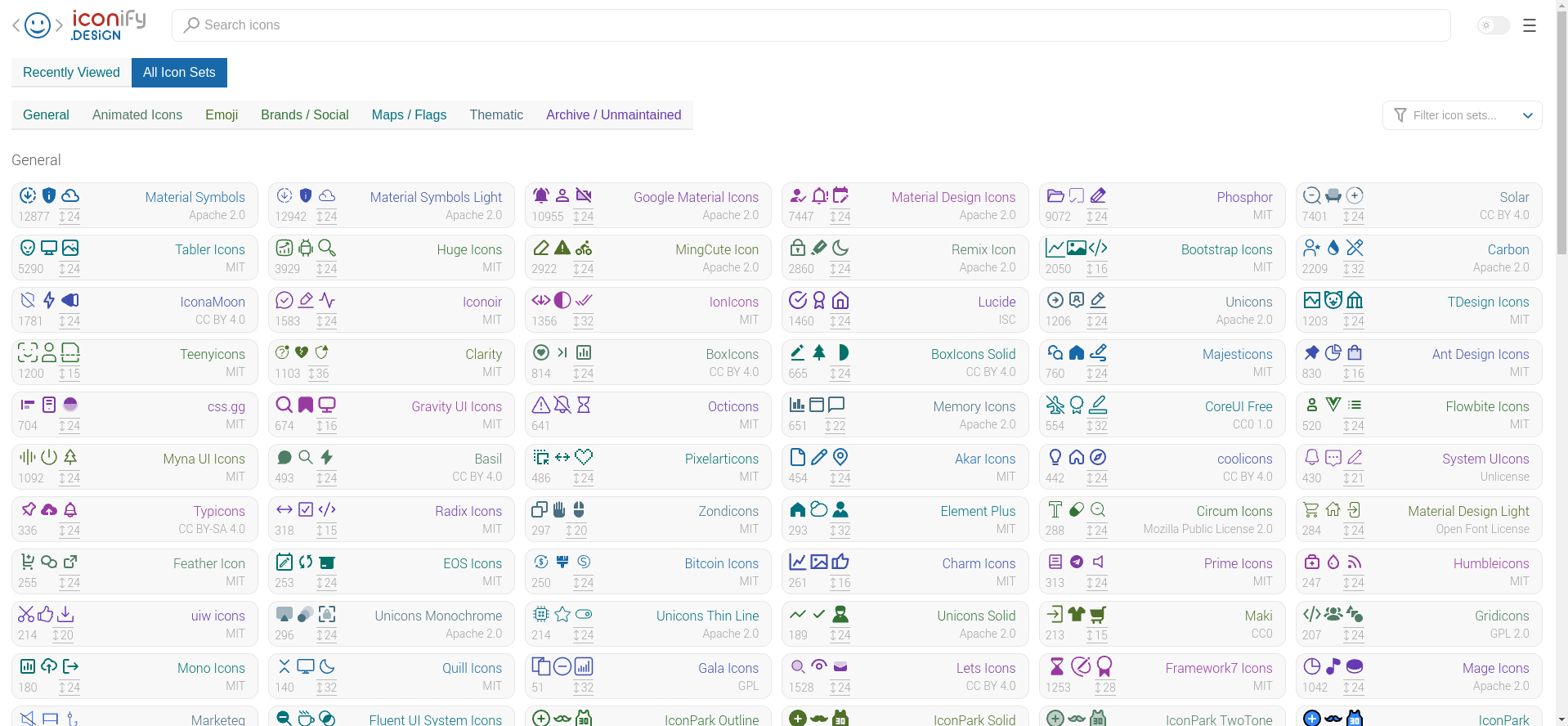Go forward using the right arrow by logo
The width and height of the screenshot is (1568, 726).
tap(59, 25)
